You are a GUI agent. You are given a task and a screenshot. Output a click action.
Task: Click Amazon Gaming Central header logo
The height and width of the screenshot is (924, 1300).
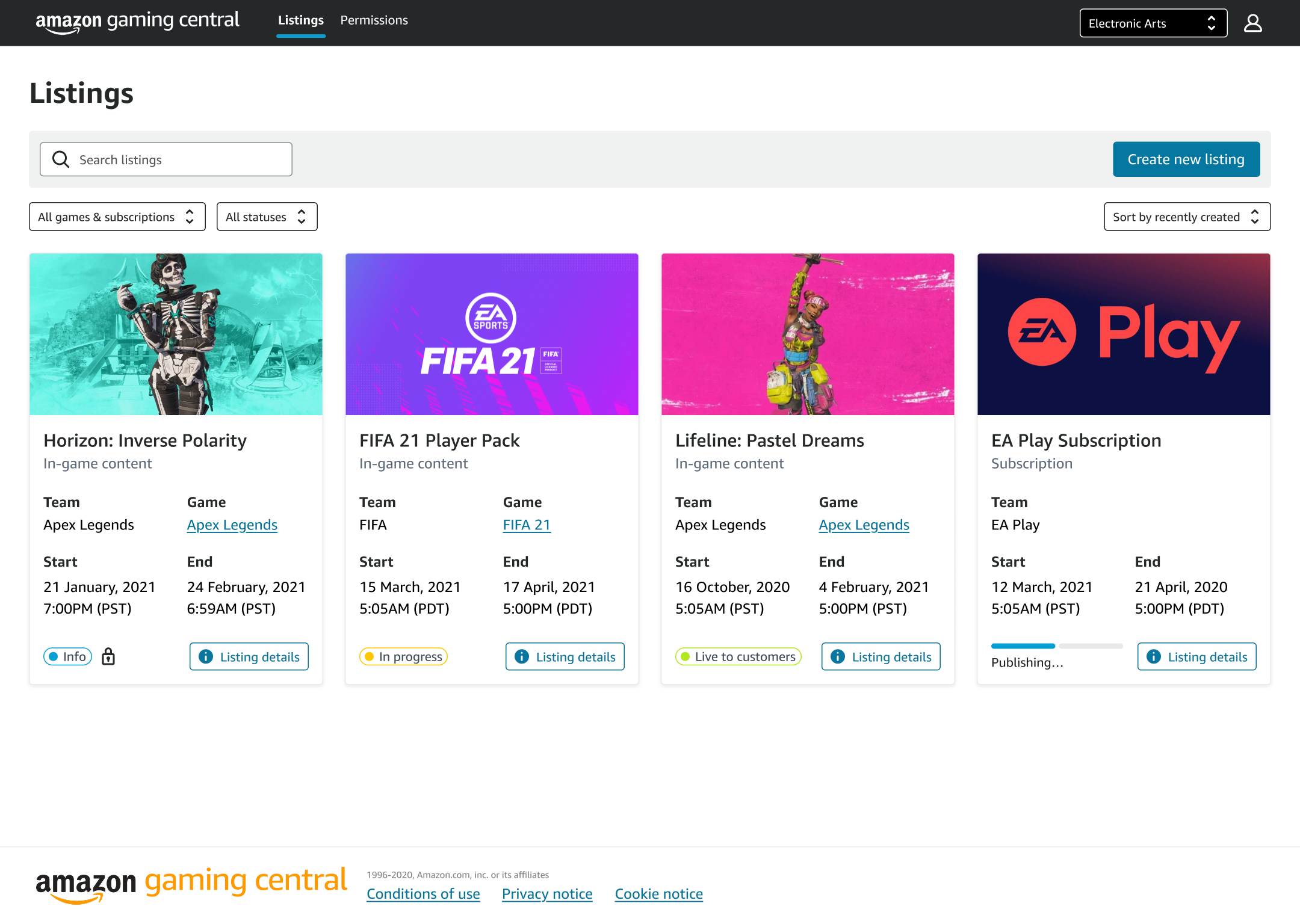(137, 22)
